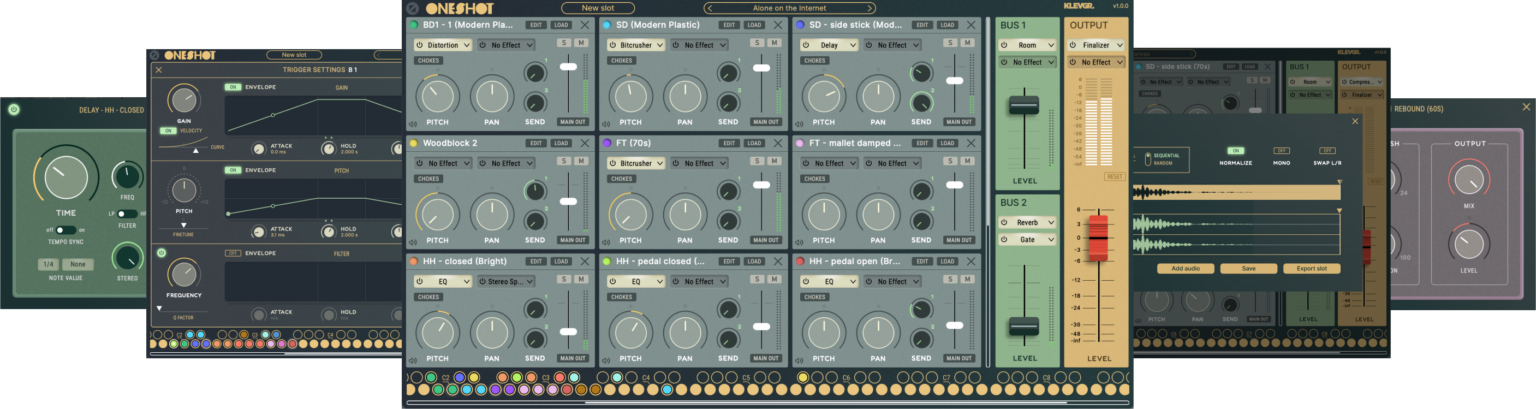
Task: Mute the BD1 - 1 slot
Action: click(581, 42)
